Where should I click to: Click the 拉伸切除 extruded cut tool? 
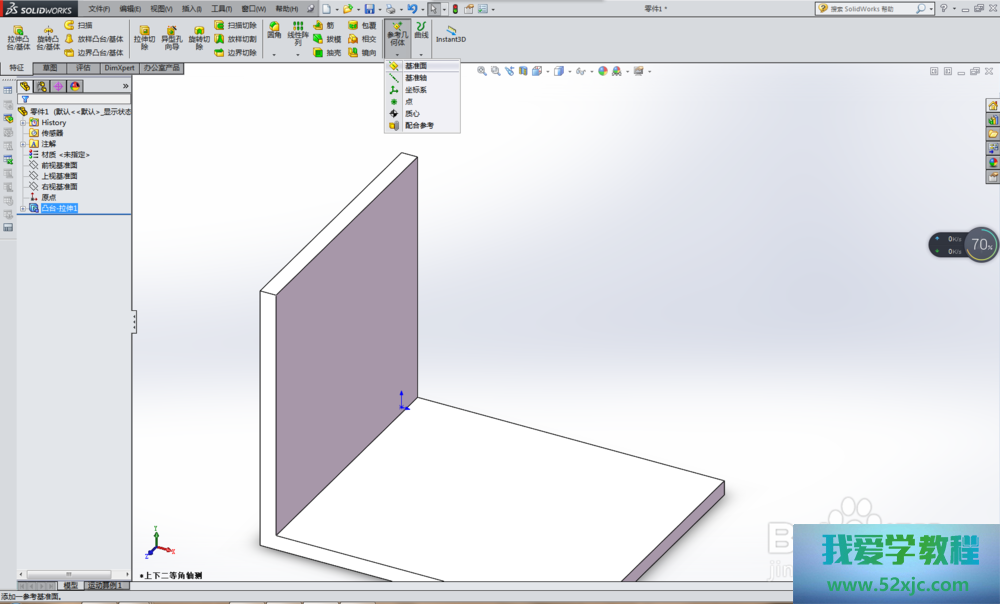coord(144,37)
